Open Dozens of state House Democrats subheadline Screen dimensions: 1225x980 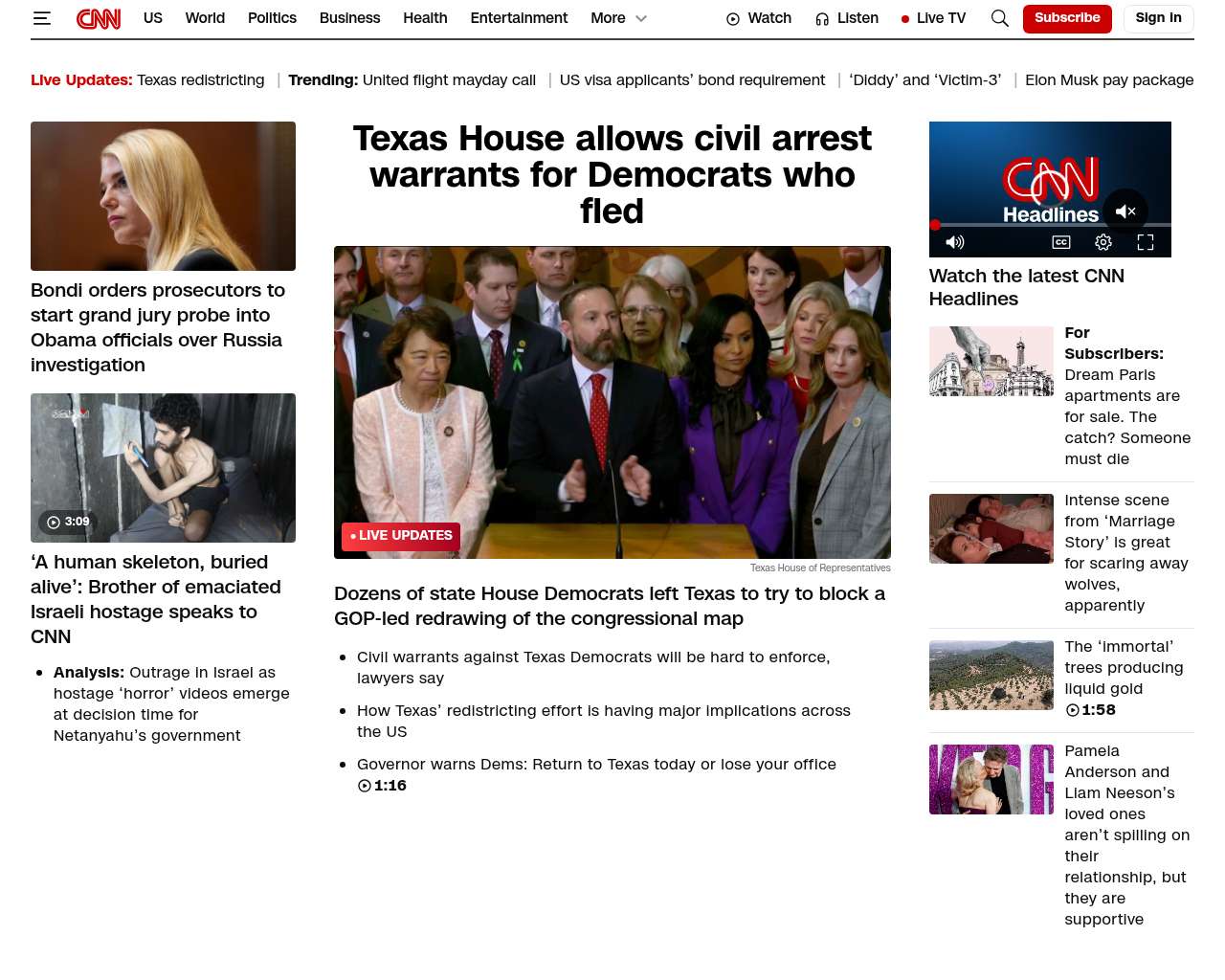tap(610, 606)
